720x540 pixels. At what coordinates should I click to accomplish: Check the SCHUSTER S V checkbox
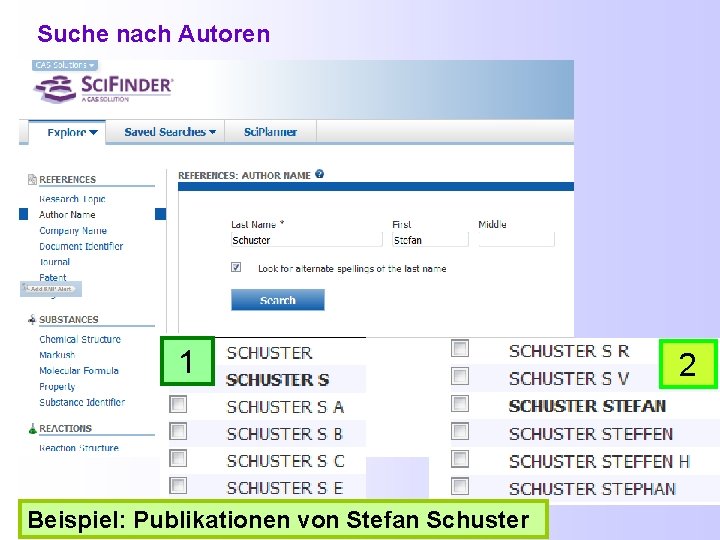coord(460,377)
